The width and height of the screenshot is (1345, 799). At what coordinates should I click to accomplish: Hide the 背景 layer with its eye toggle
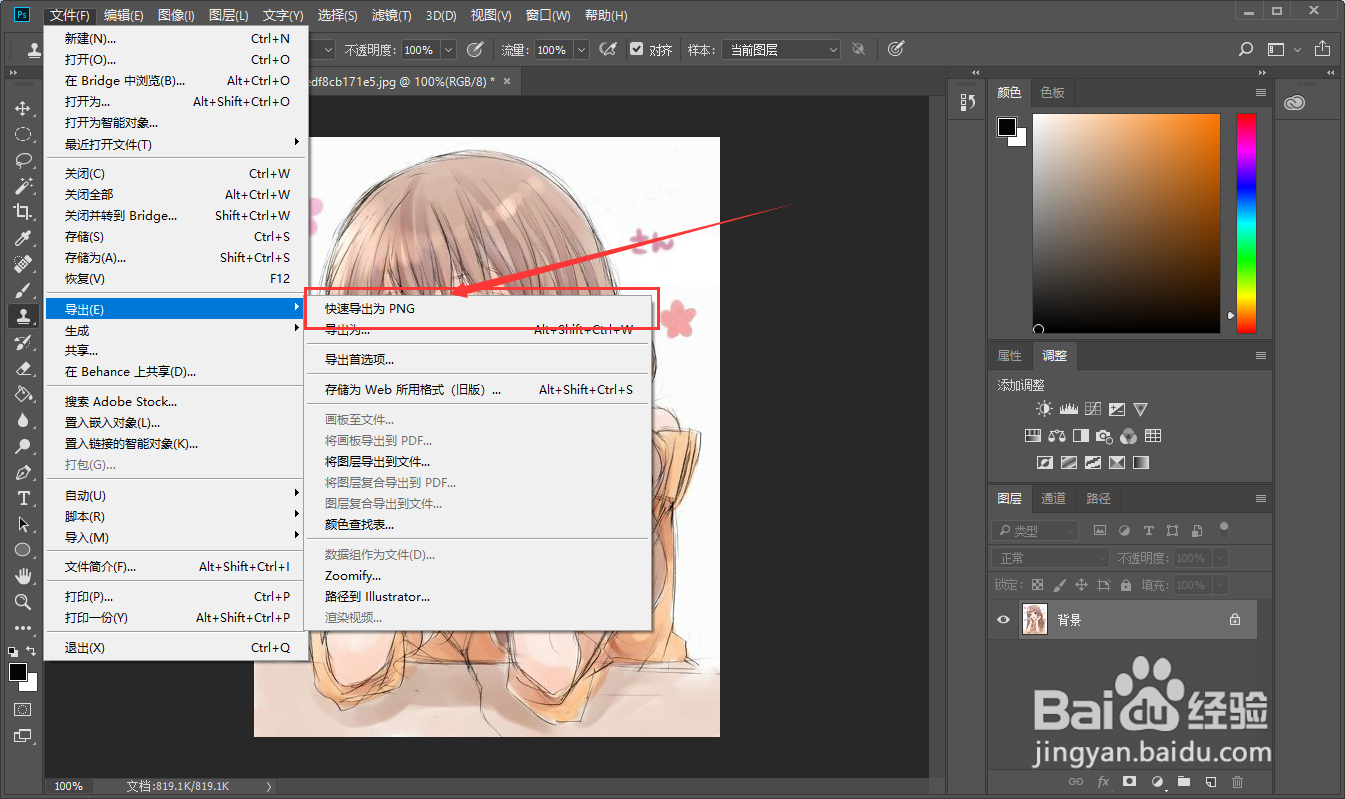(1002, 619)
